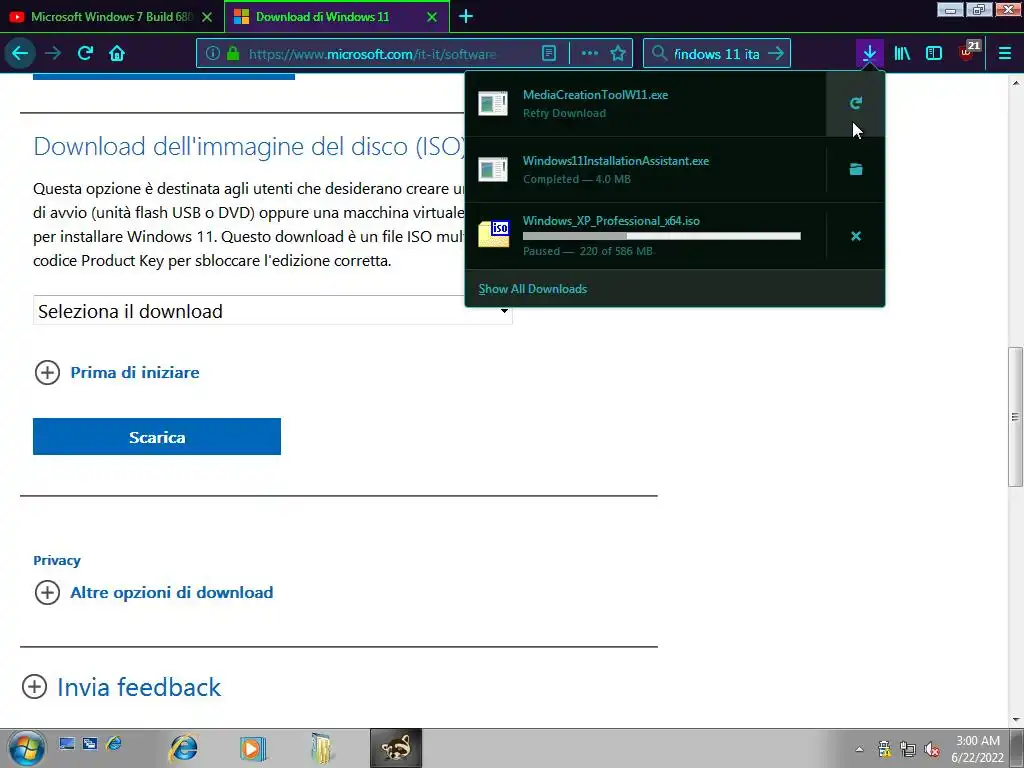Toggle reader view in address bar

point(549,54)
